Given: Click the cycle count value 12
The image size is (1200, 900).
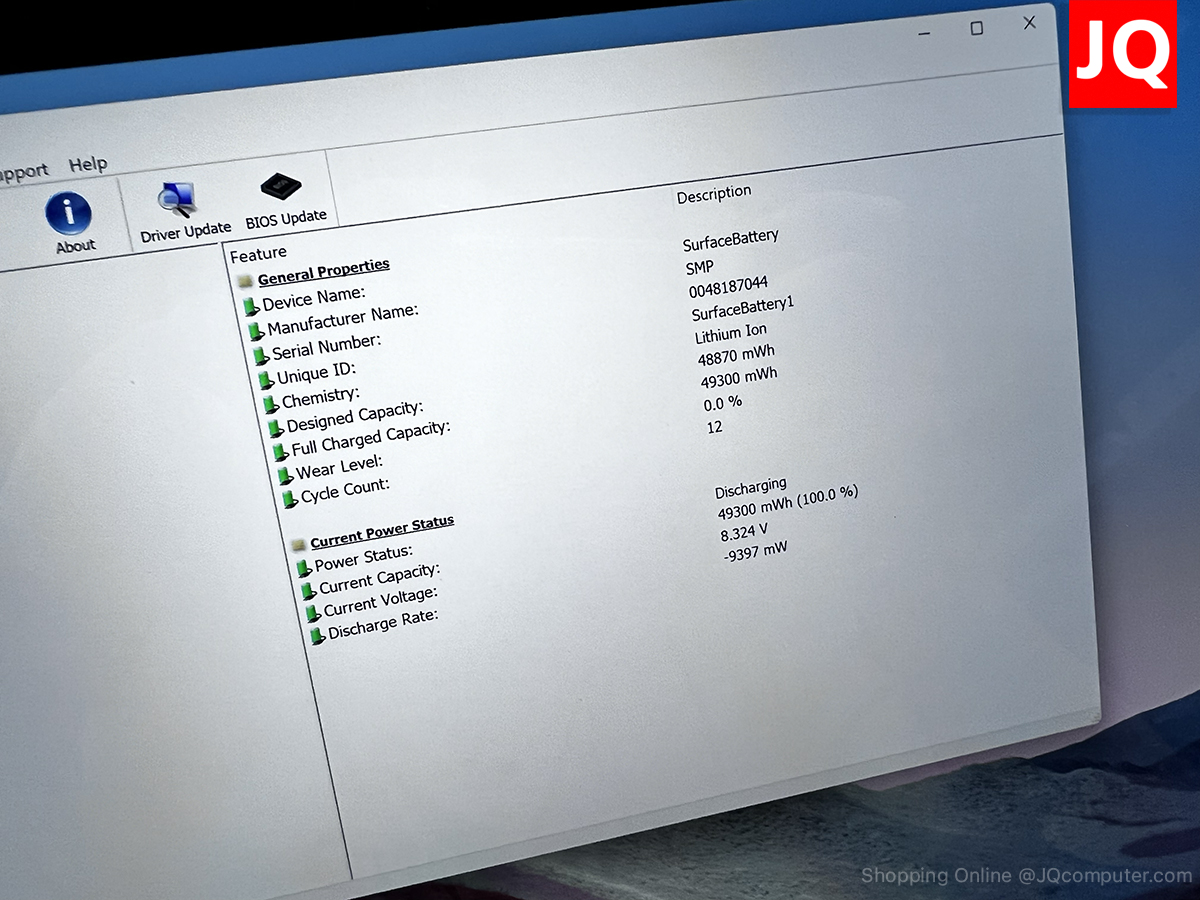Looking at the screenshot, I should click(714, 427).
